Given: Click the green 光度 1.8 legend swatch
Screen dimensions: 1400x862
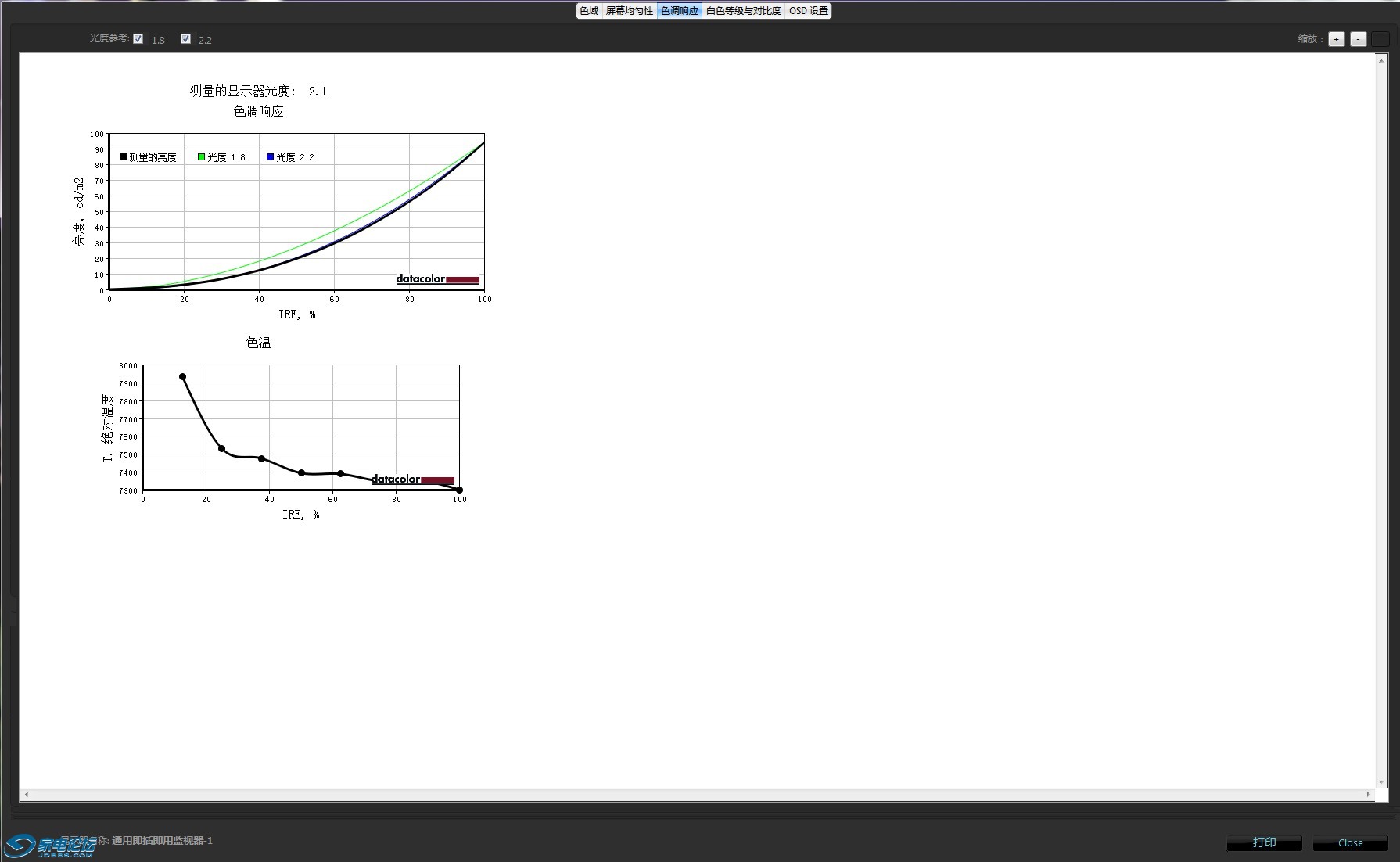Looking at the screenshot, I should (201, 157).
